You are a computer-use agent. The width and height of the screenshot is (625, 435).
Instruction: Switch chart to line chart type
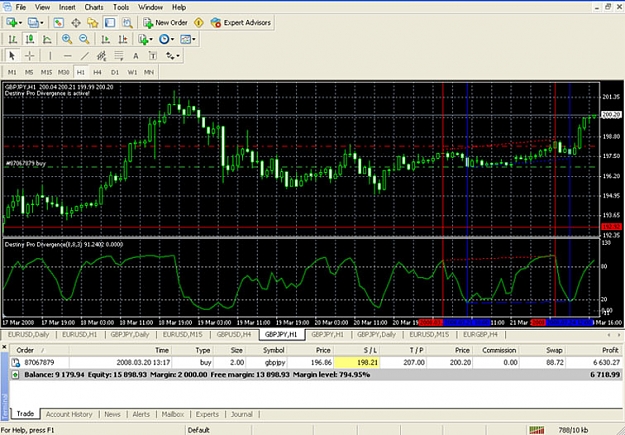point(47,39)
